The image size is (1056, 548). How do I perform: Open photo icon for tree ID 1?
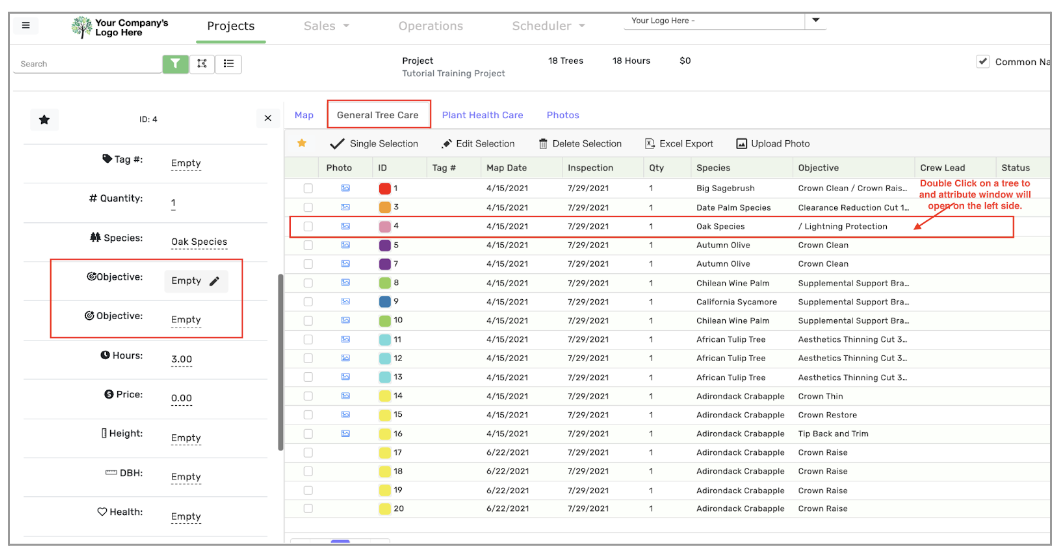345,188
